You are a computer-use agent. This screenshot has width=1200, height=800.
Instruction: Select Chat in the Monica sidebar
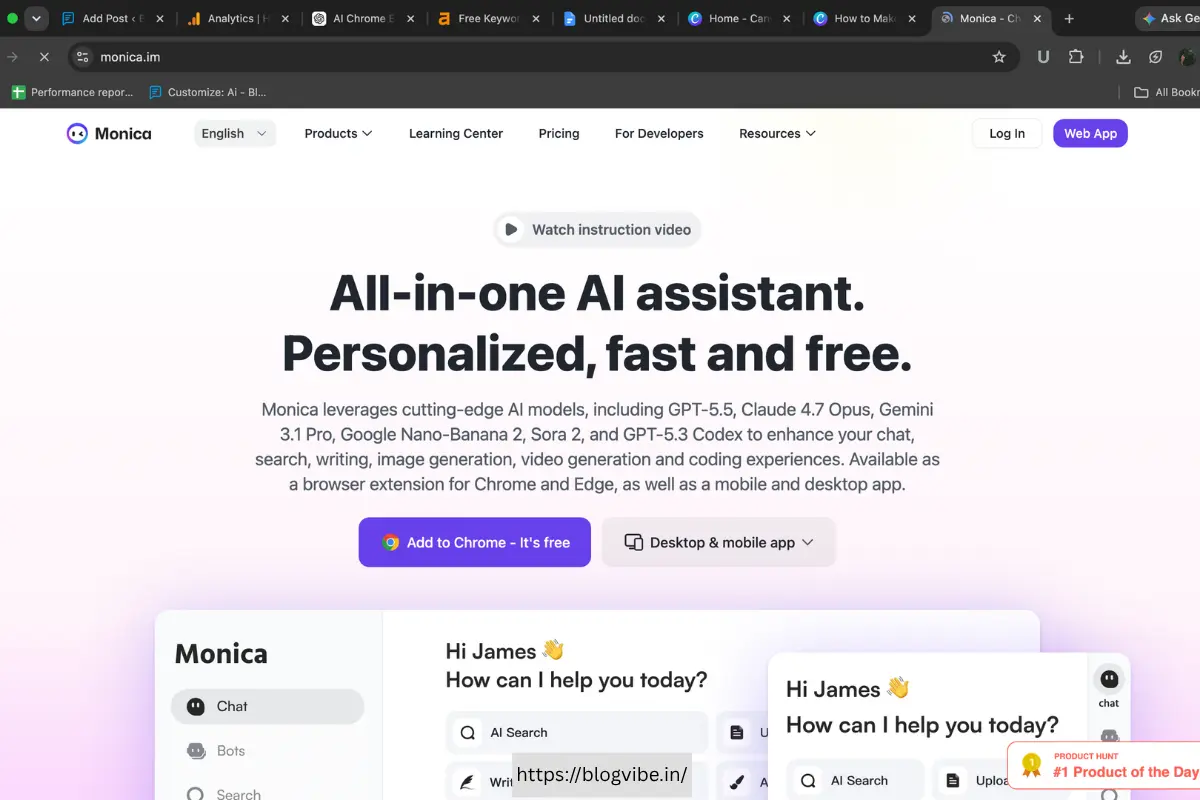[x=267, y=706]
